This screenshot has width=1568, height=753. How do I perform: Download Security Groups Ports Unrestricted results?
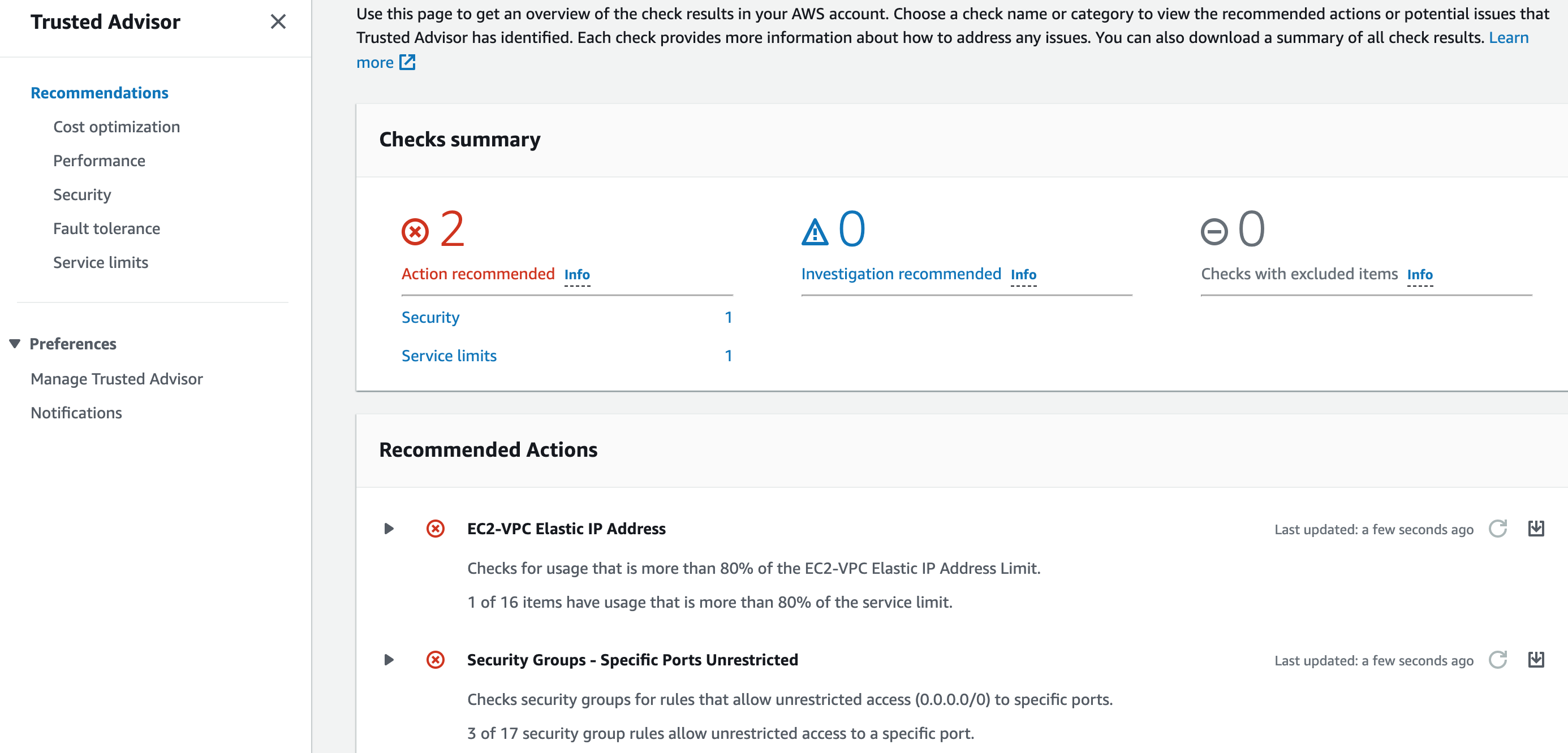(1536, 660)
